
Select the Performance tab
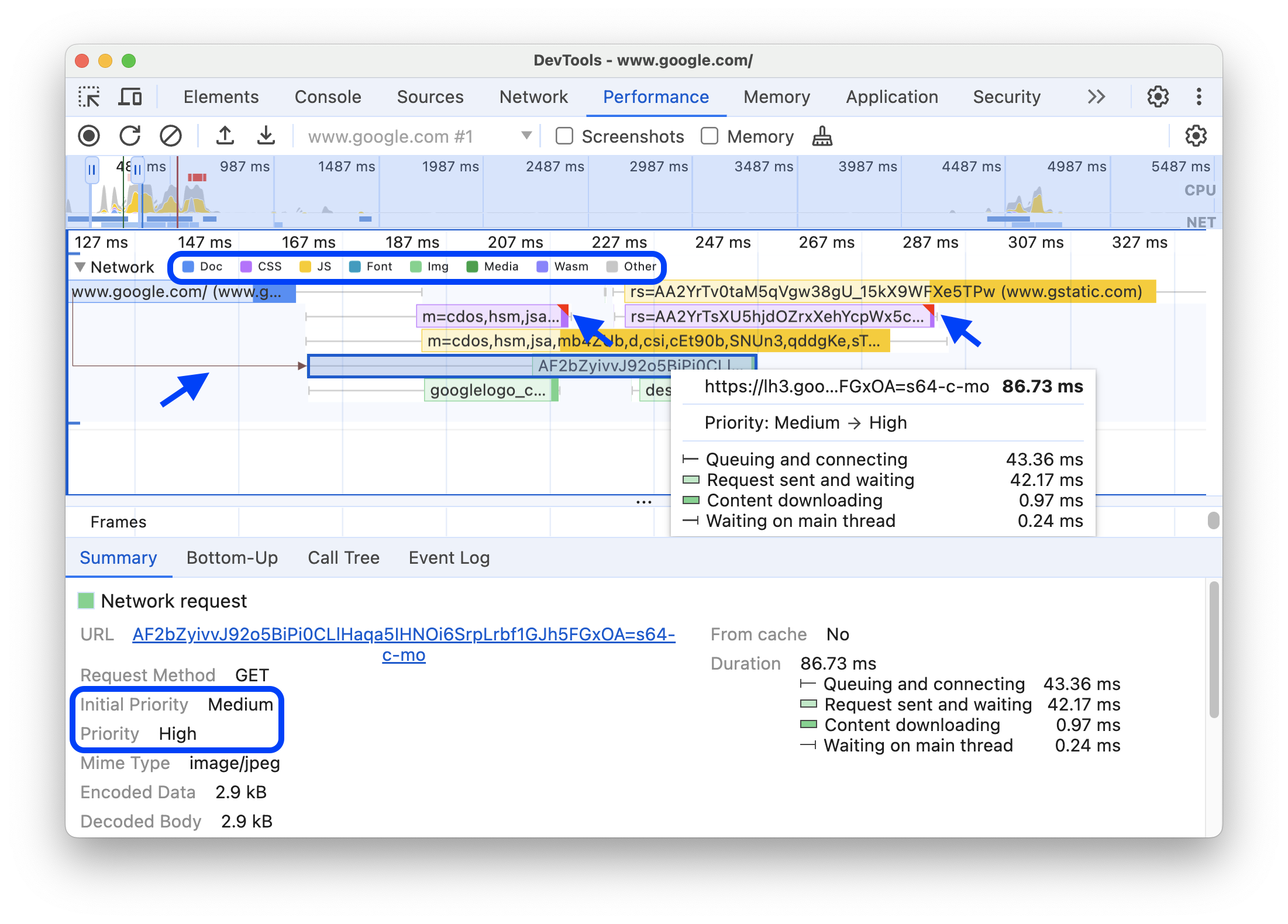(x=654, y=96)
